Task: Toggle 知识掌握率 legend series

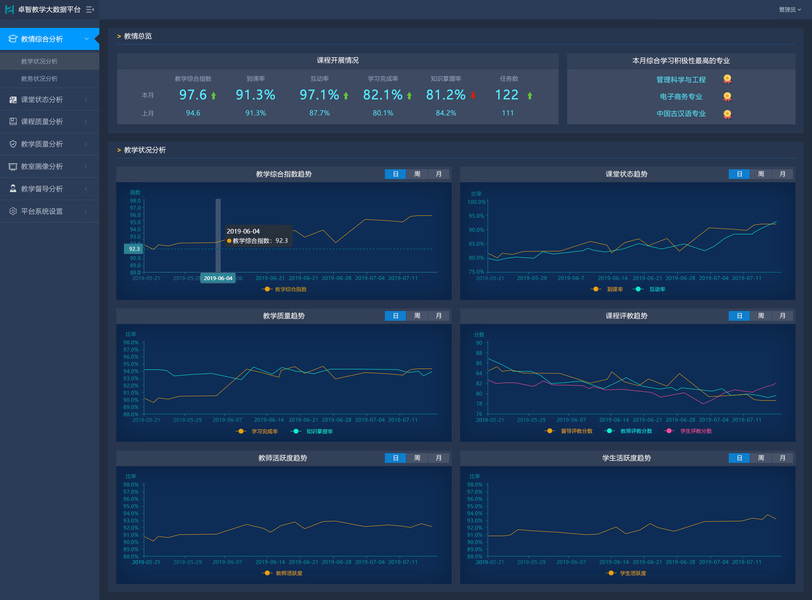Action: tap(312, 431)
